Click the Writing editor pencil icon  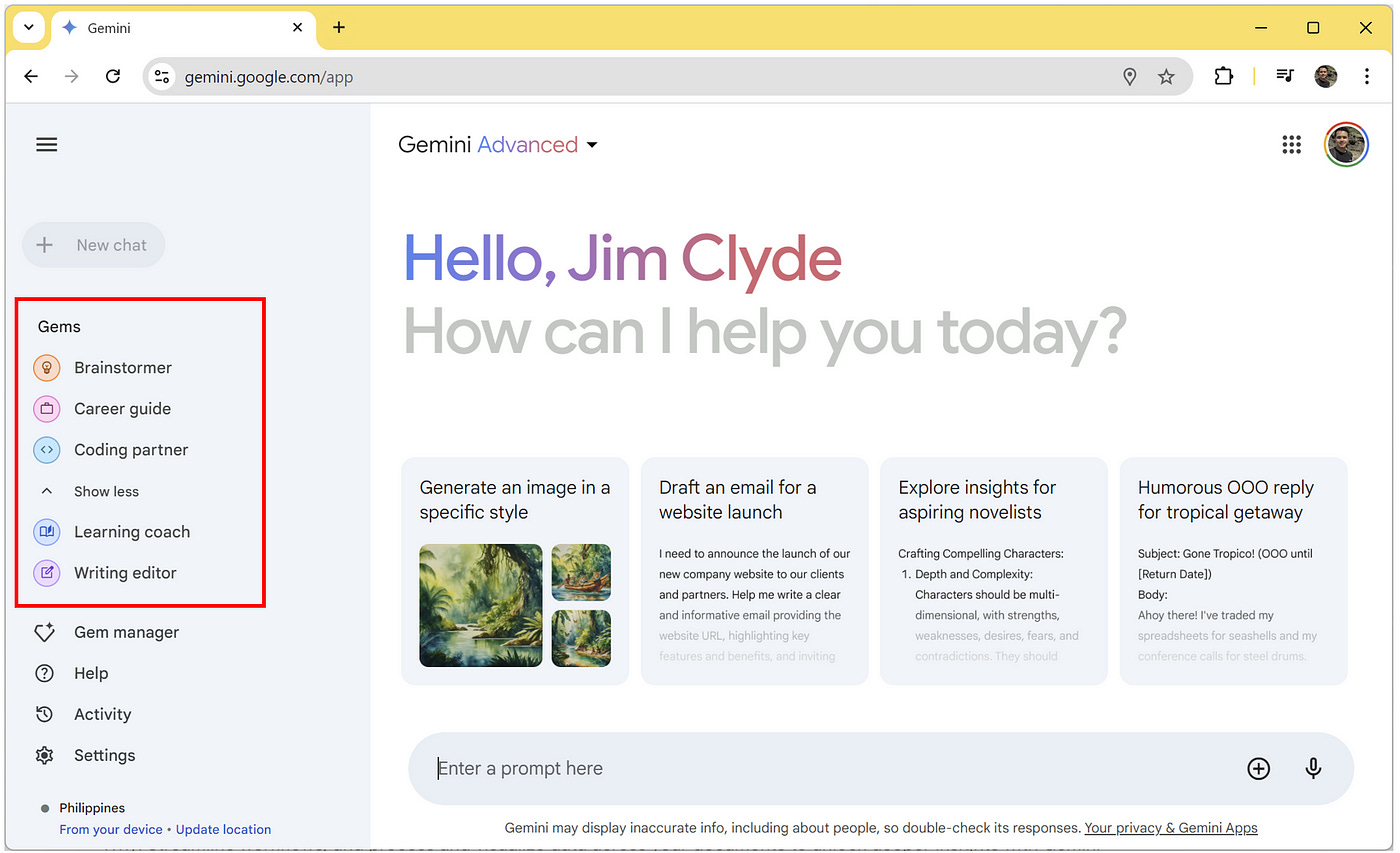click(47, 573)
